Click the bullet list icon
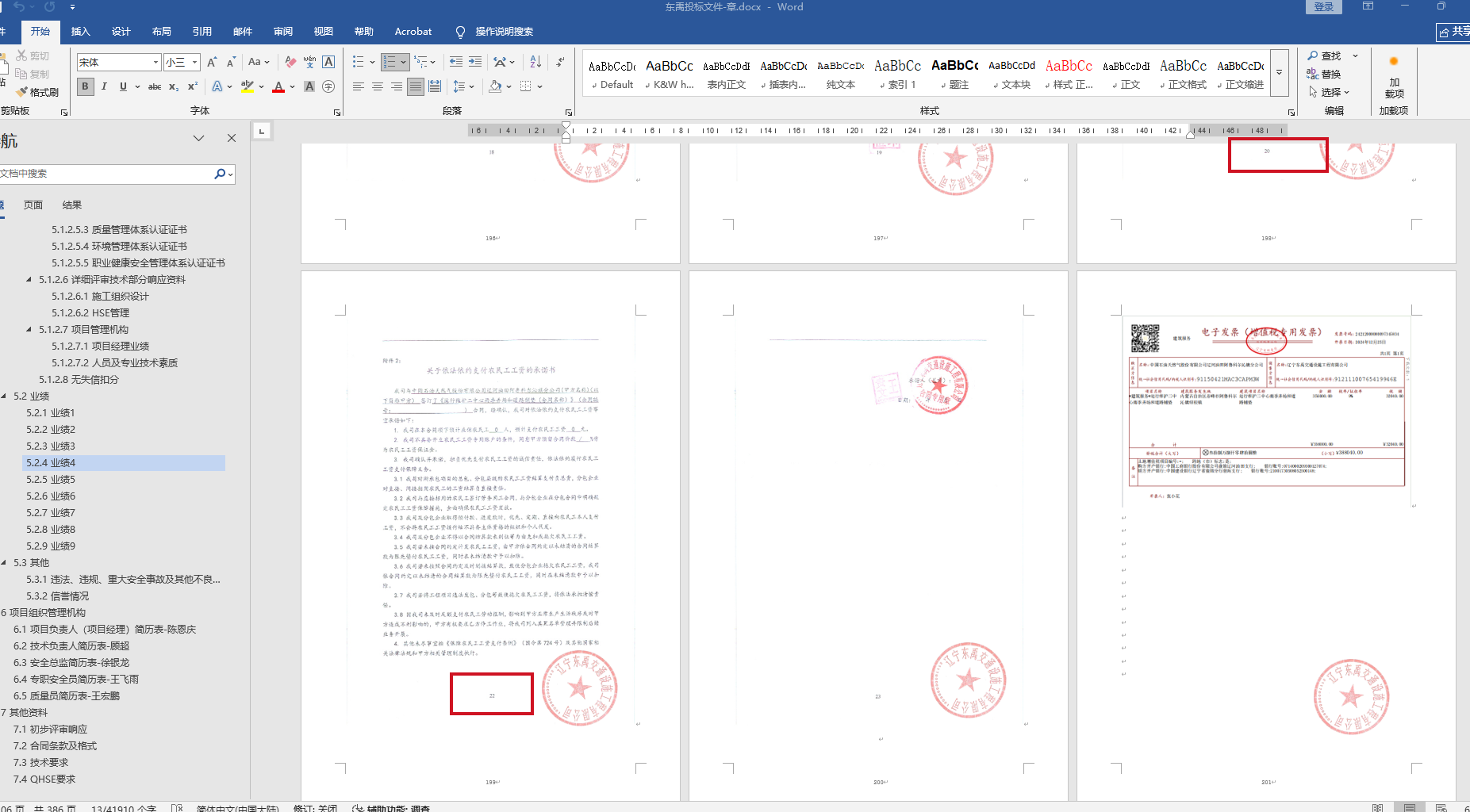Screen dimensions: 1470x812 click(359, 62)
